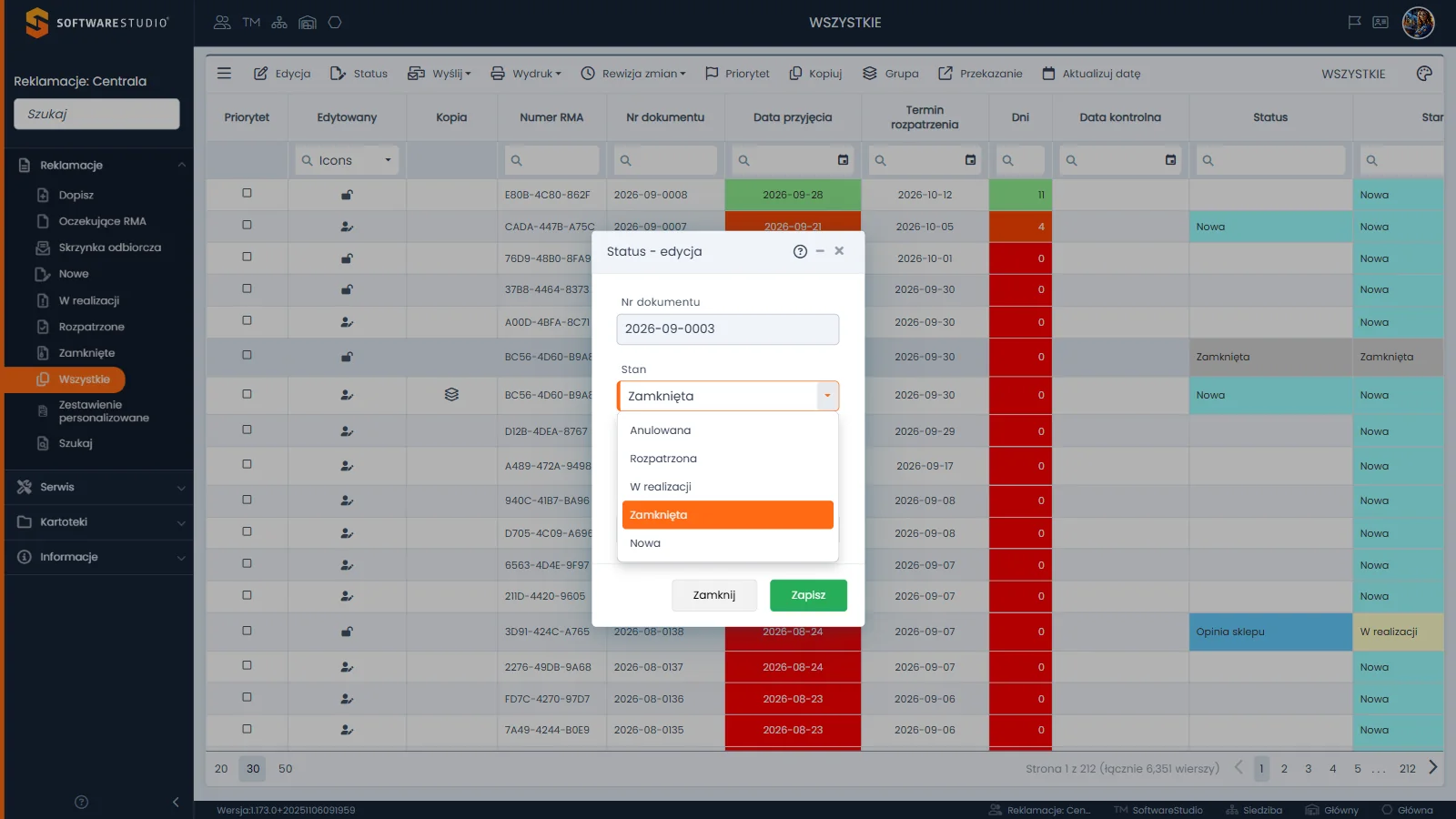Click the Kopia stack icon in row BC56-4D60
Screen dimensions: 1456x819
coord(451,394)
